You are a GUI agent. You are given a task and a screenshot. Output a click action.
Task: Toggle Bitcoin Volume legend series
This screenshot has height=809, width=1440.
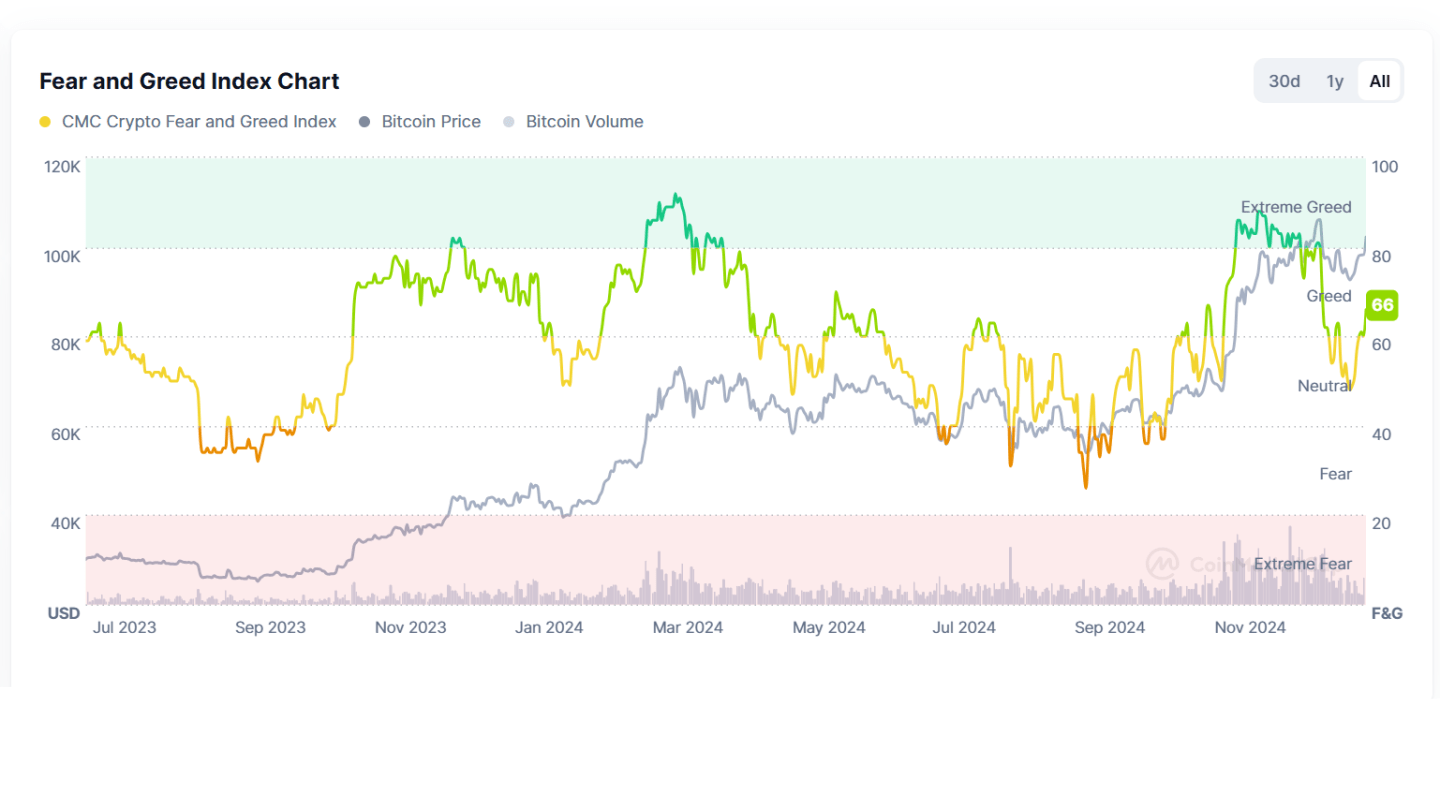click(573, 122)
